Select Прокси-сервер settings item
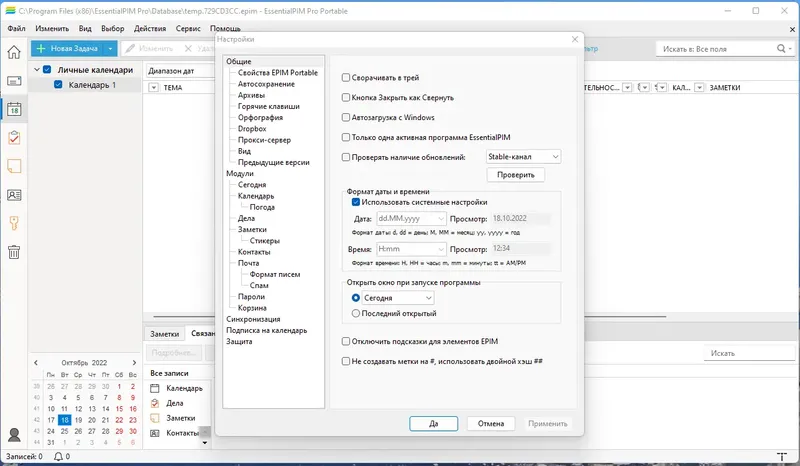The height and width of the screenshot is (466, 800). pyautogui.click(x=264, y=140)
